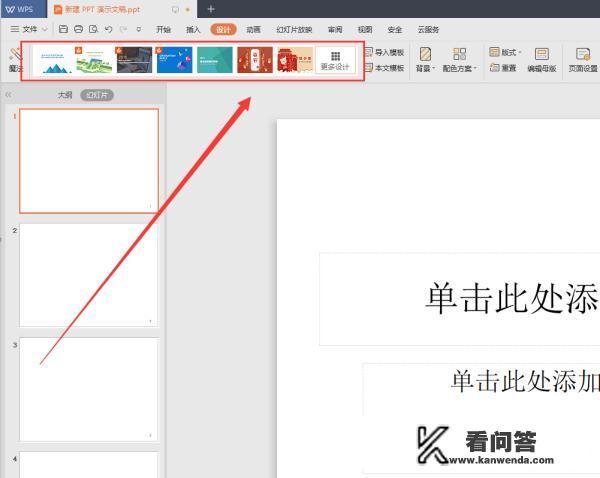Click the Print Preview icon
The image size is (600, 478).
tap(93, 29)
